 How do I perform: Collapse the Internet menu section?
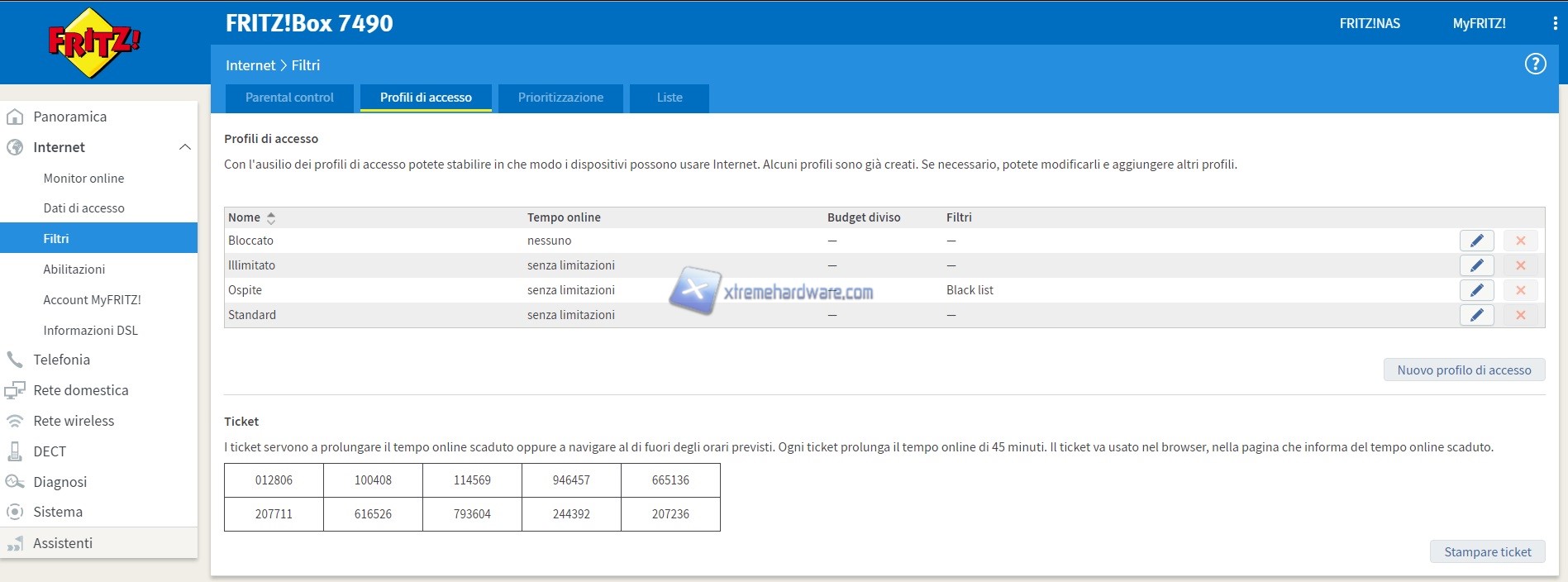pyautogui.click(x=184, y=147)
